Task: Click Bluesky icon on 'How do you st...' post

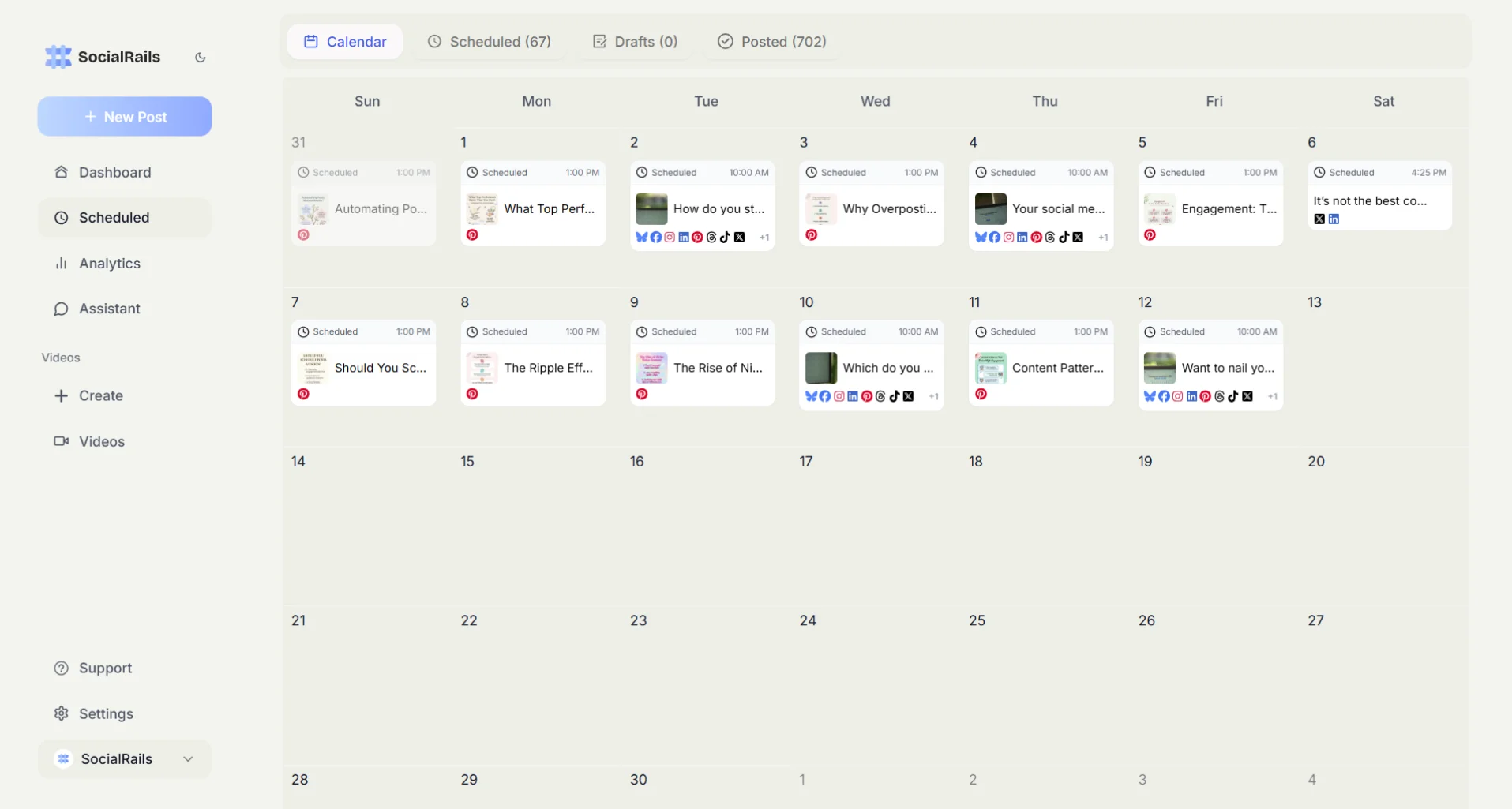Action: coord(641,238)
